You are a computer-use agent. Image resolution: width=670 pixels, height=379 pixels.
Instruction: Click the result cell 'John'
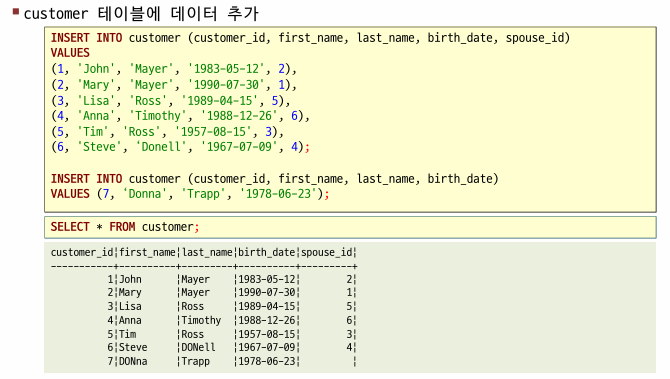point(130,279)
